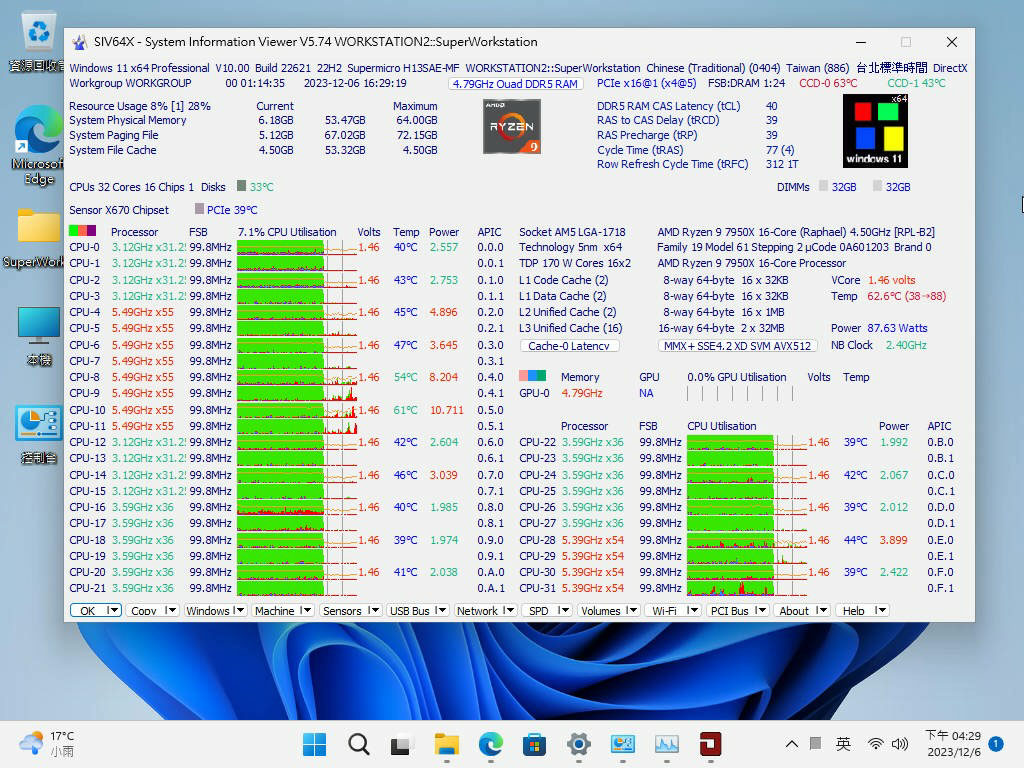The image size is (1024, 768).
Task: Open the dropdown arrow on the OK button
Action: [112, 611]
